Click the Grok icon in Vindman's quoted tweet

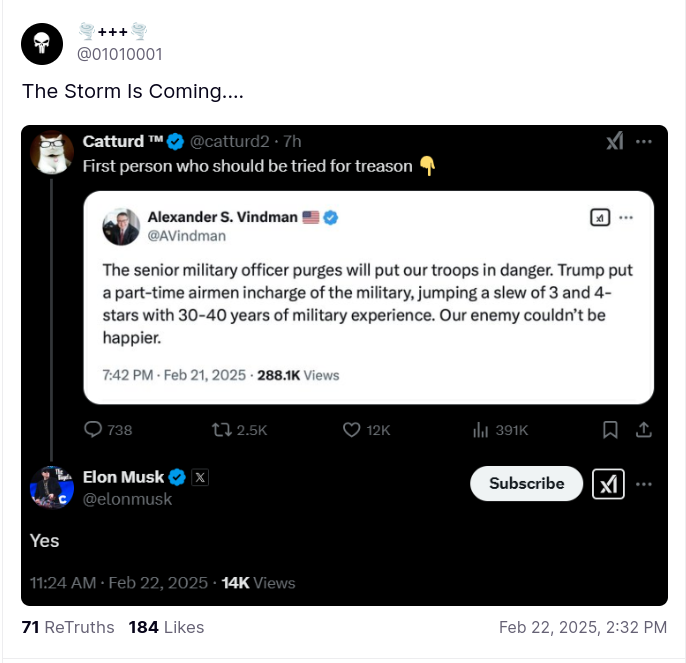tap(599, 217)
